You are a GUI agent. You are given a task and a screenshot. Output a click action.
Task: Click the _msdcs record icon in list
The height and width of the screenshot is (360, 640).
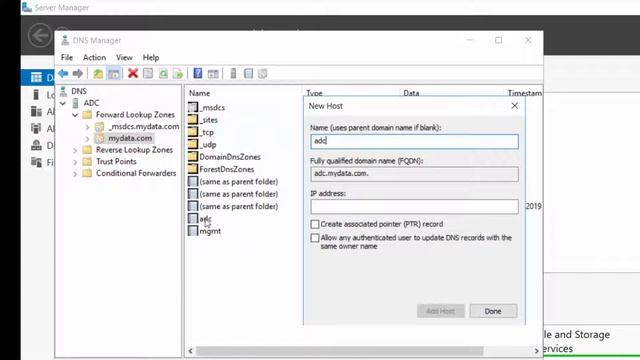coord(193,107)
